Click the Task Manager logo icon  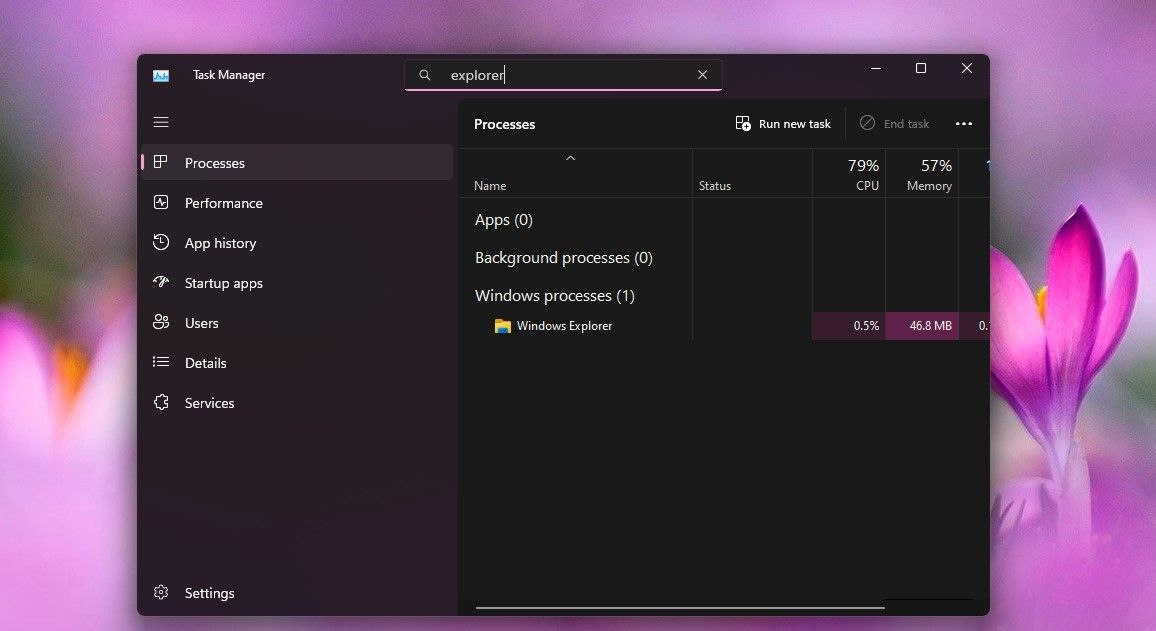(161, 74)
